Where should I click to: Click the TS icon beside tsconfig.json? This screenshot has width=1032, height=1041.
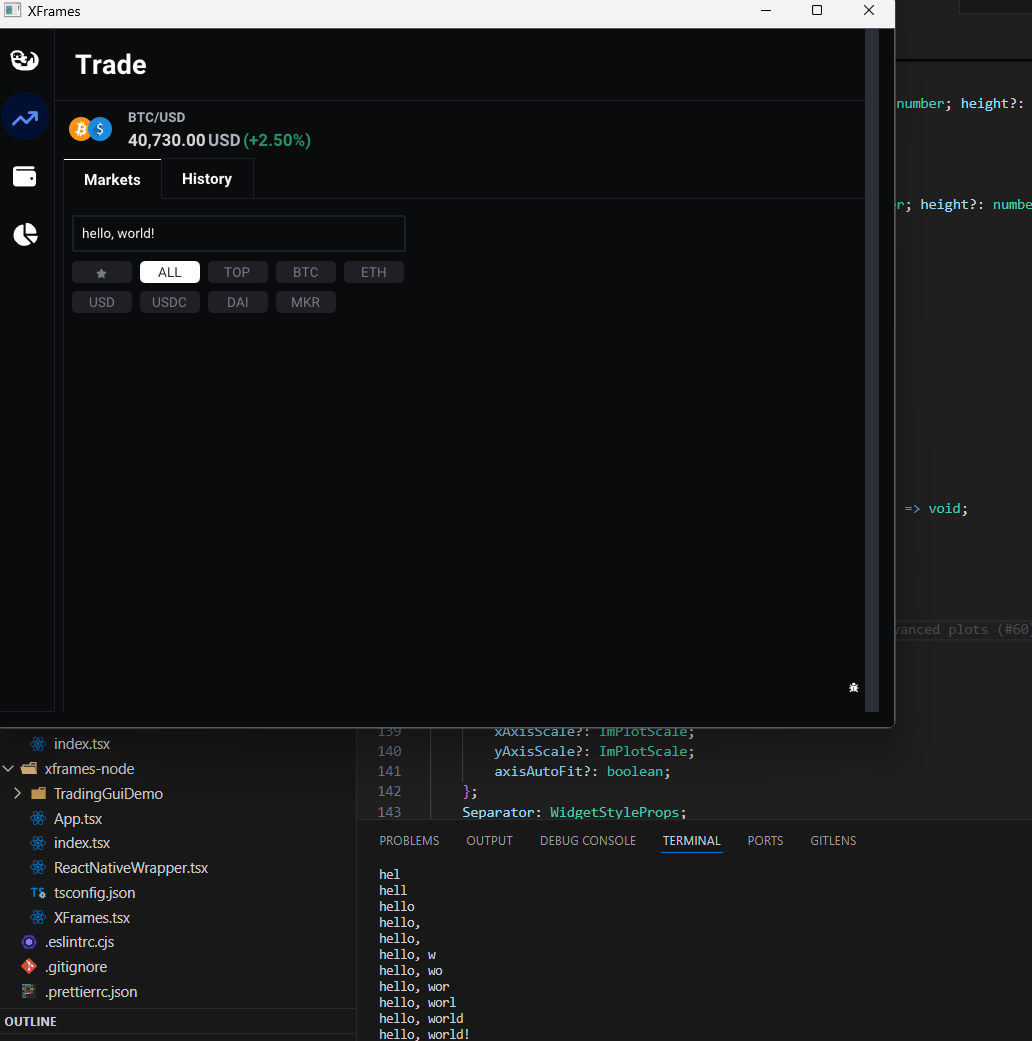click(x=39, y=893)
